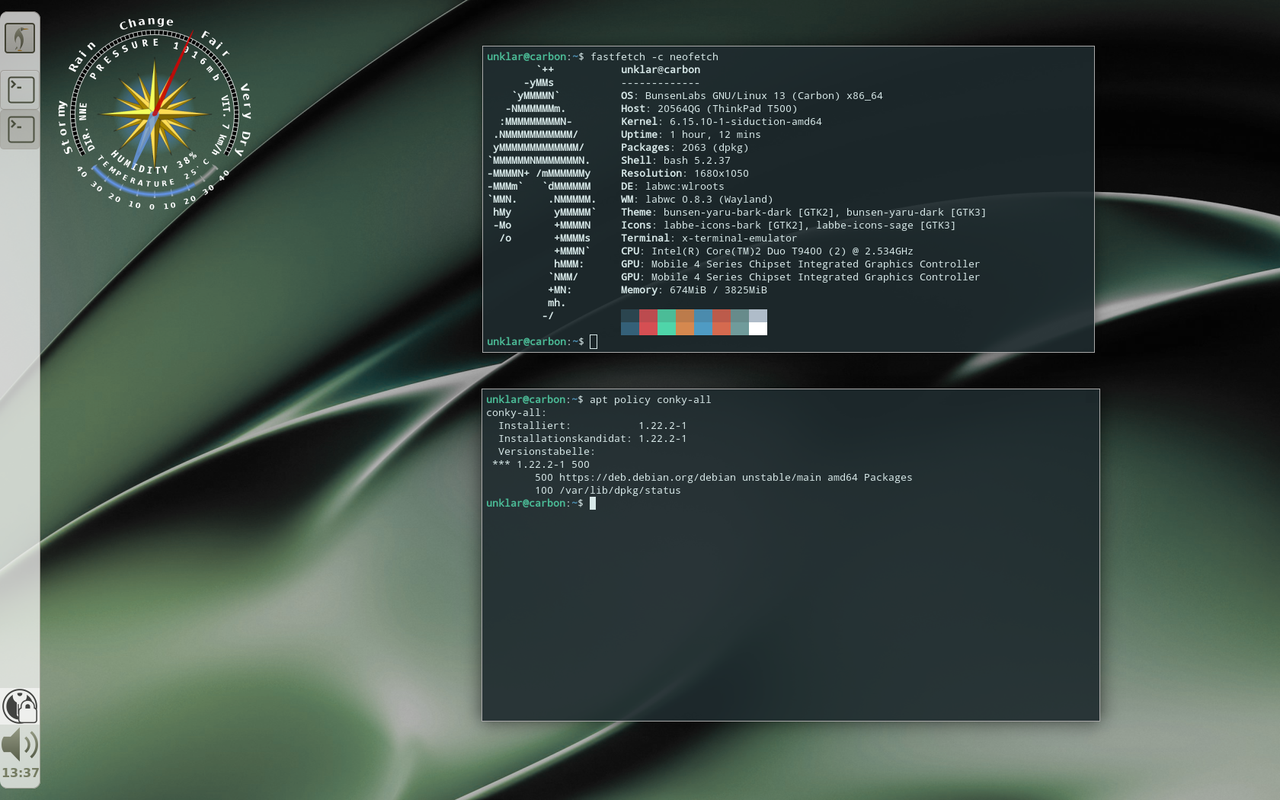
Task: Open the penguin launcher menu in the panel
Action: pyautogui.click(x=20, y=39)
